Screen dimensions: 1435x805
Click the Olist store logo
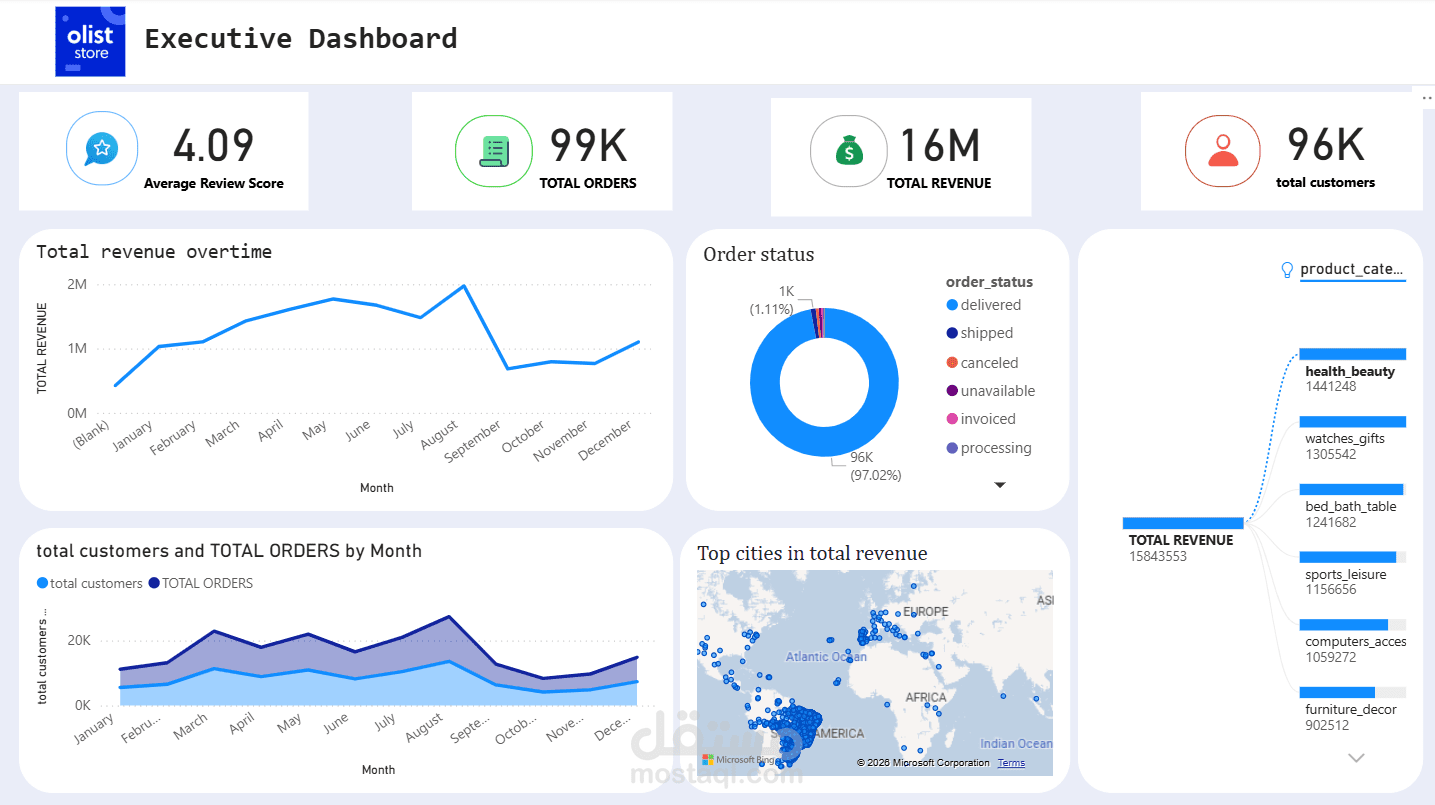pyautogui.click(x=90, y=41)
